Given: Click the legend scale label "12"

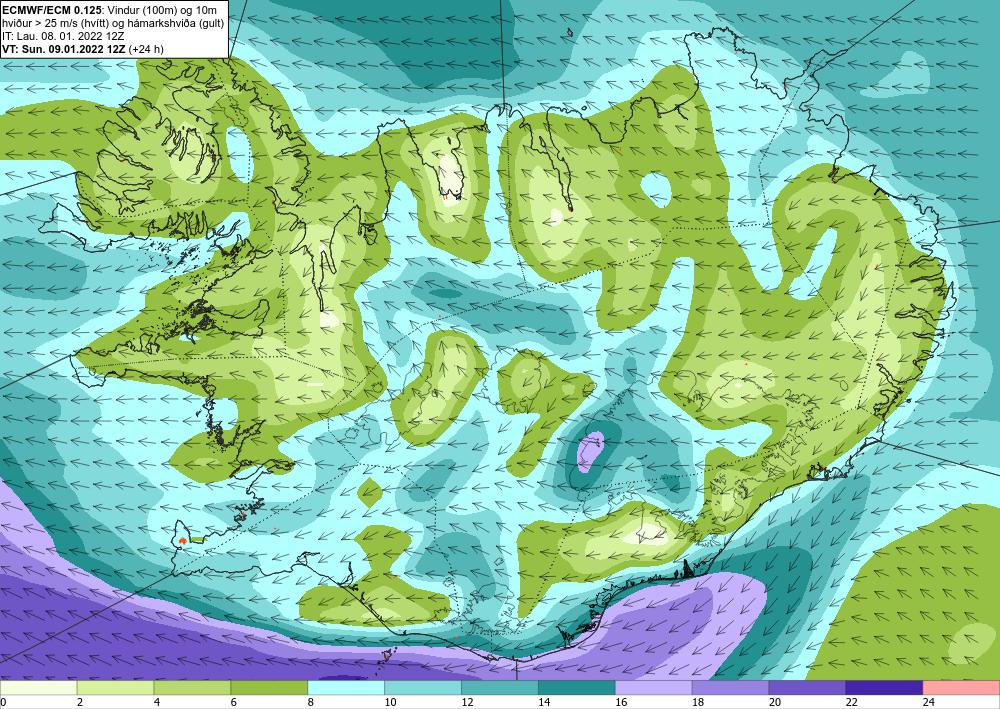Looking at the screenshot, I should [467, 702].
